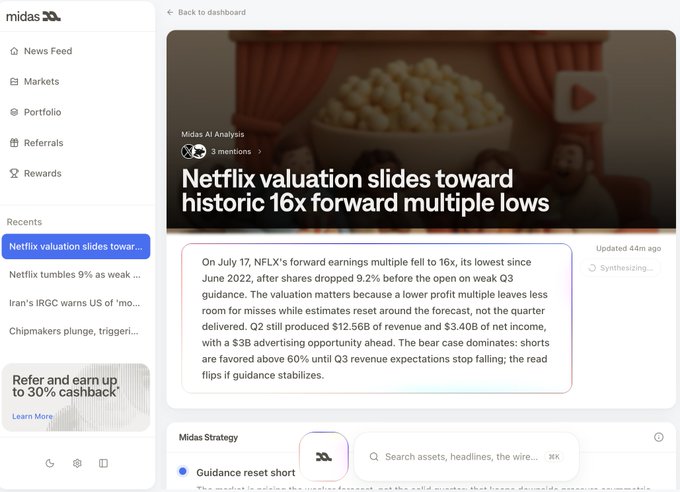Click the Midas Strategy info icon
Screen dimensions: 680x492
(x=658, y=437)
